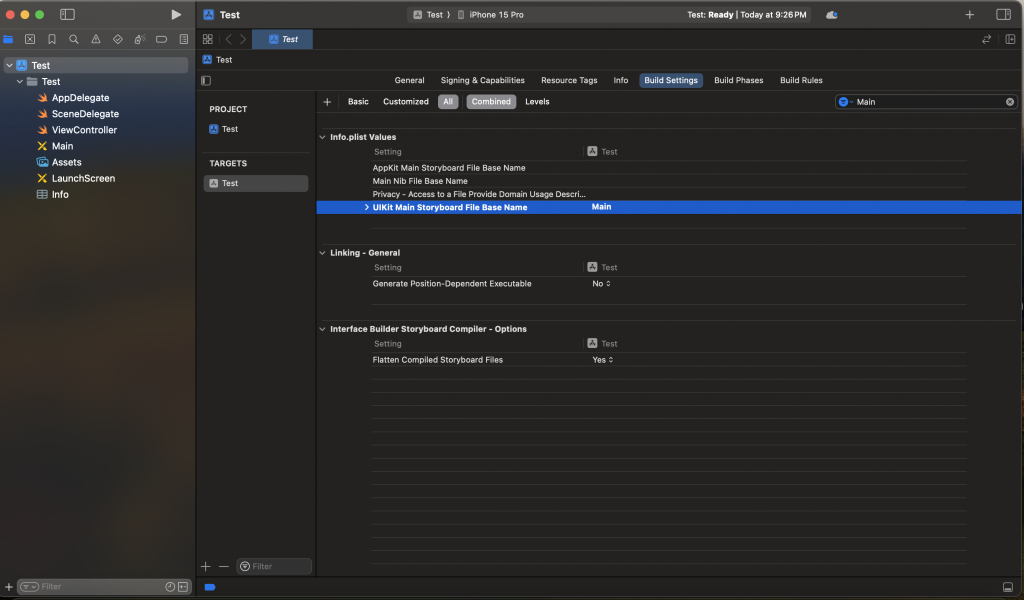Go forward with the right chevron

pos(243,39)
